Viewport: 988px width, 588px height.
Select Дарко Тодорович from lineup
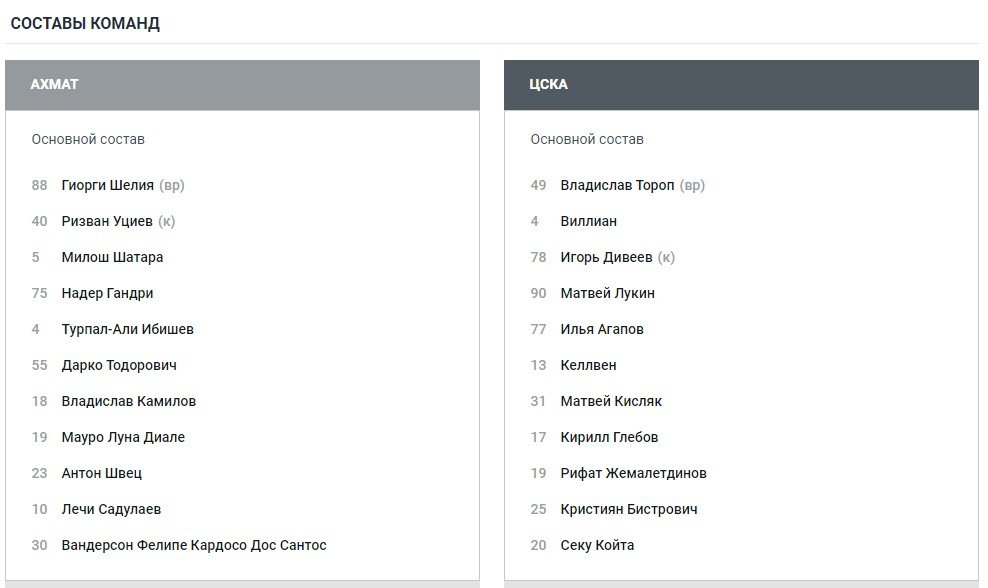coord(119,365)
